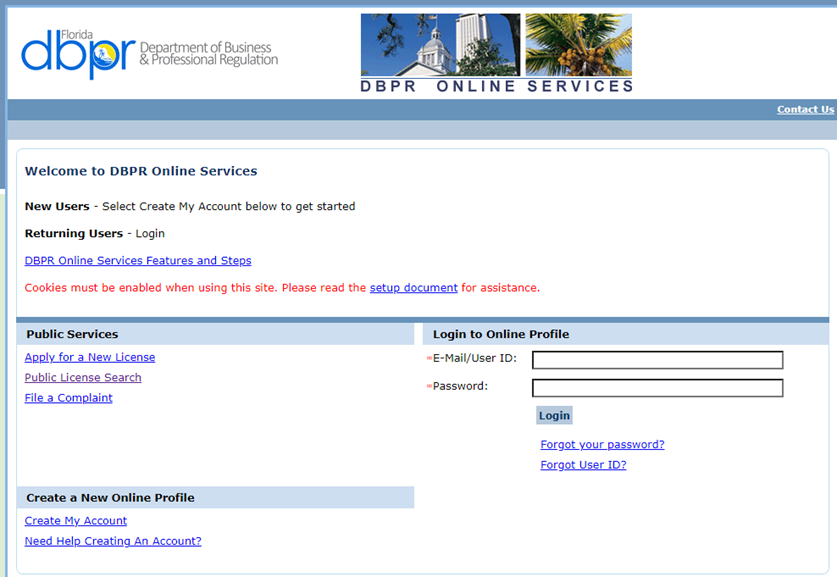Click the DBPR Online Services banner image
Image resolution: width=837 pixels, height=577 pixels.
pos(496,53)
